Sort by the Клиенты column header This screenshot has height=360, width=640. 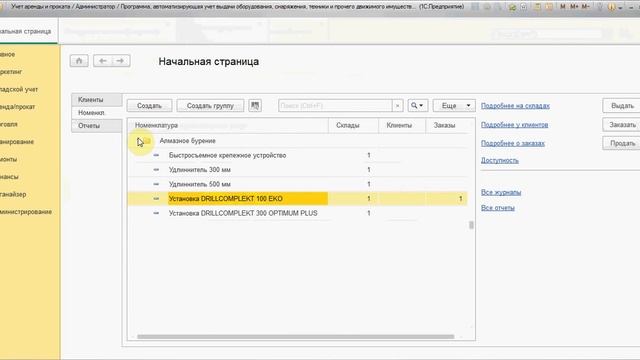(x=402, y=125)
